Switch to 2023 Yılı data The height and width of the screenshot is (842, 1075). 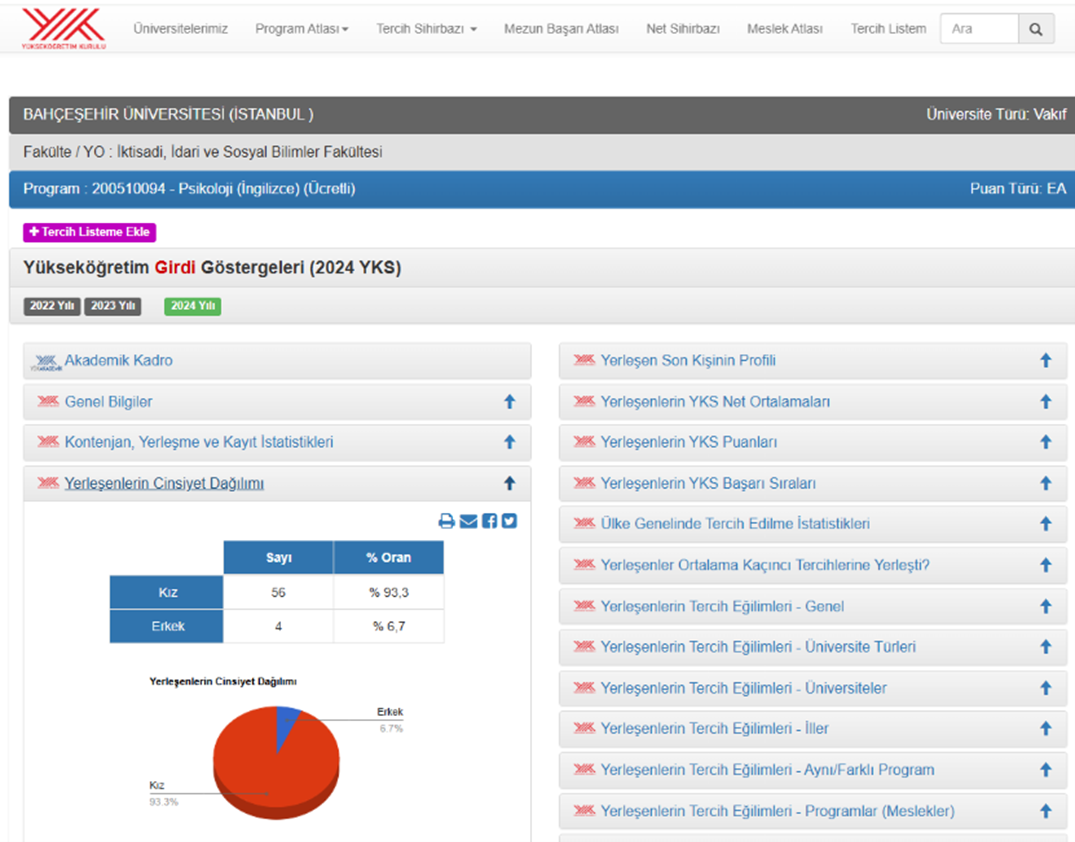pyautogui.click(x=113, y=306)
